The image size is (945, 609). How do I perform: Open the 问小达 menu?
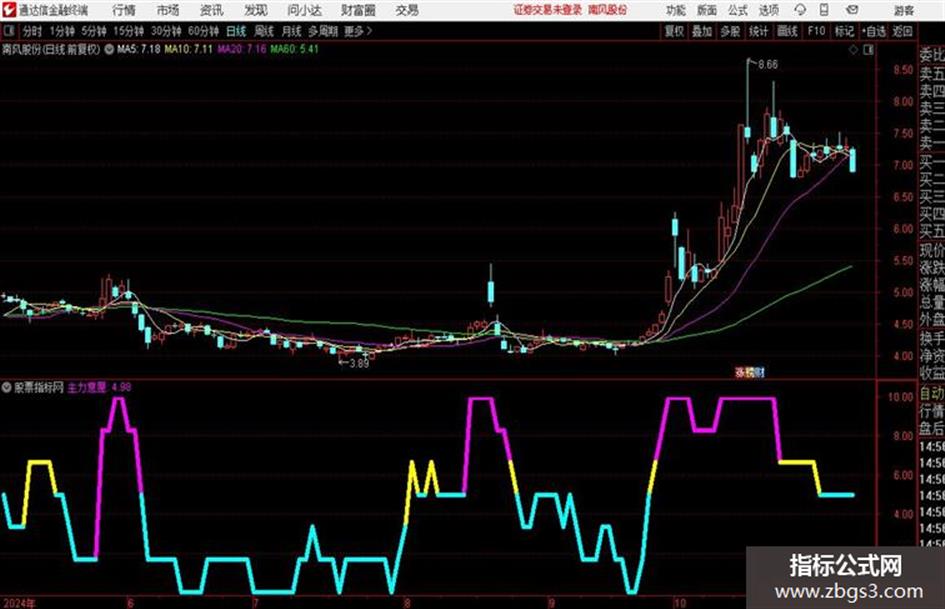(x=304, y=10)
